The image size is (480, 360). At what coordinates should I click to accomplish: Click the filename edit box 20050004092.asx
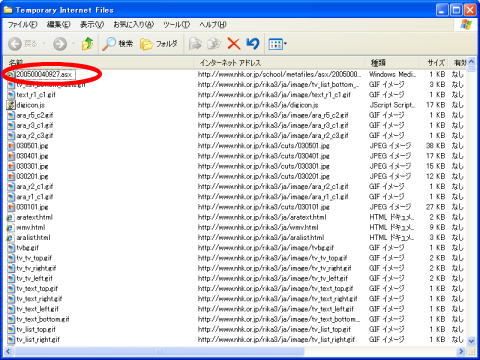(x=46, y=74)
